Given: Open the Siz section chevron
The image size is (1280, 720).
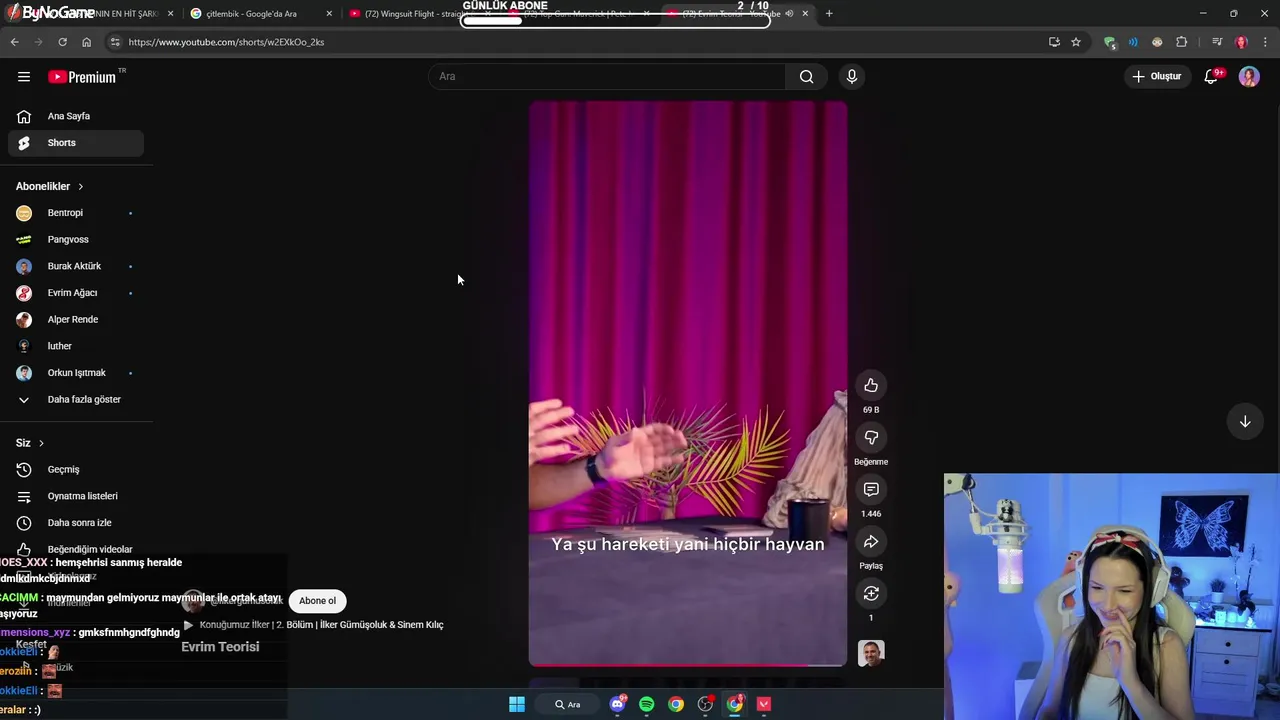Looking at the screenshot, I should tap(41, 443).
